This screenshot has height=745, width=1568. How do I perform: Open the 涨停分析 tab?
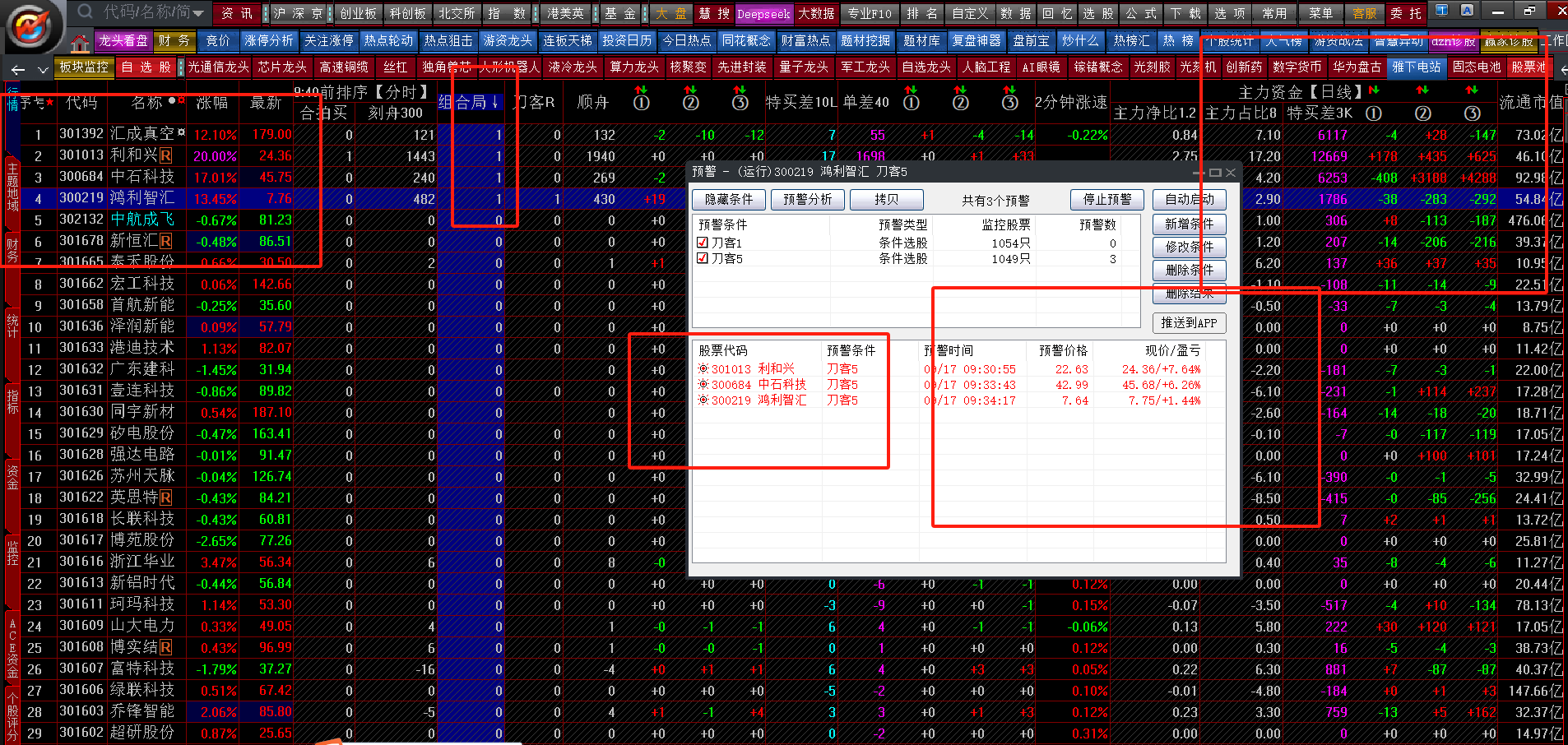268,40
